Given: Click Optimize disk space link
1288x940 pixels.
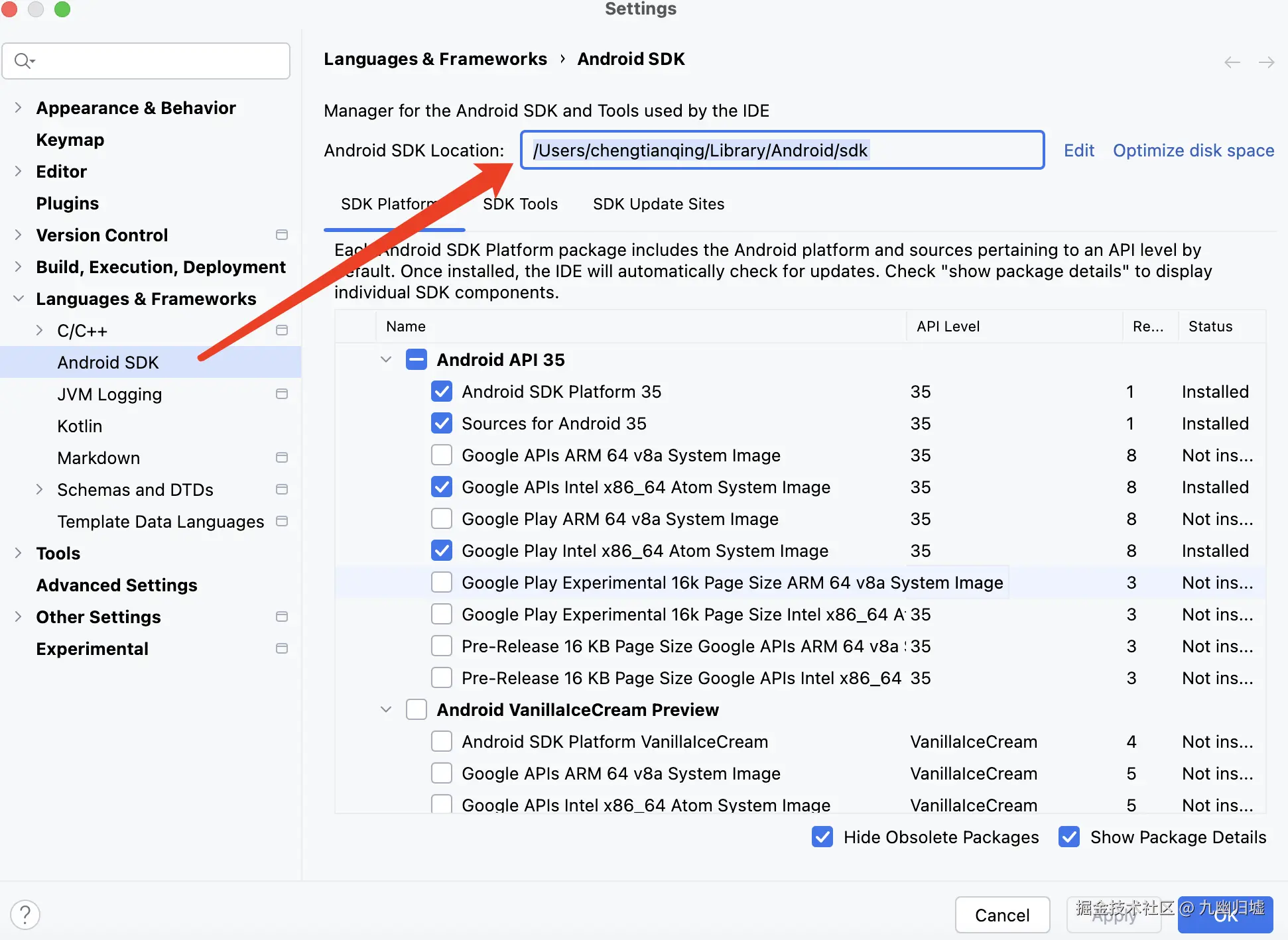Looking at the screenshot, I should click(1193, 150).
